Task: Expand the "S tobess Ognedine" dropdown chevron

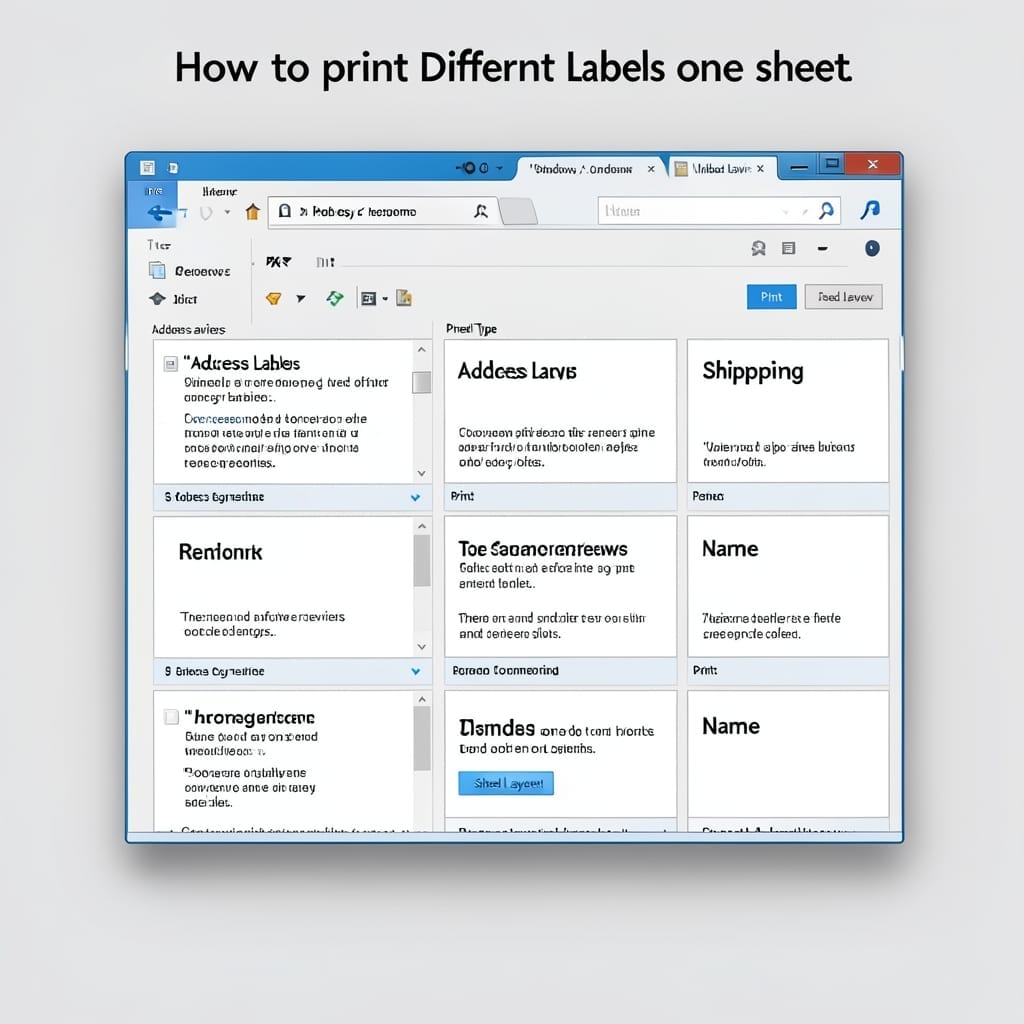Action: 415,498
